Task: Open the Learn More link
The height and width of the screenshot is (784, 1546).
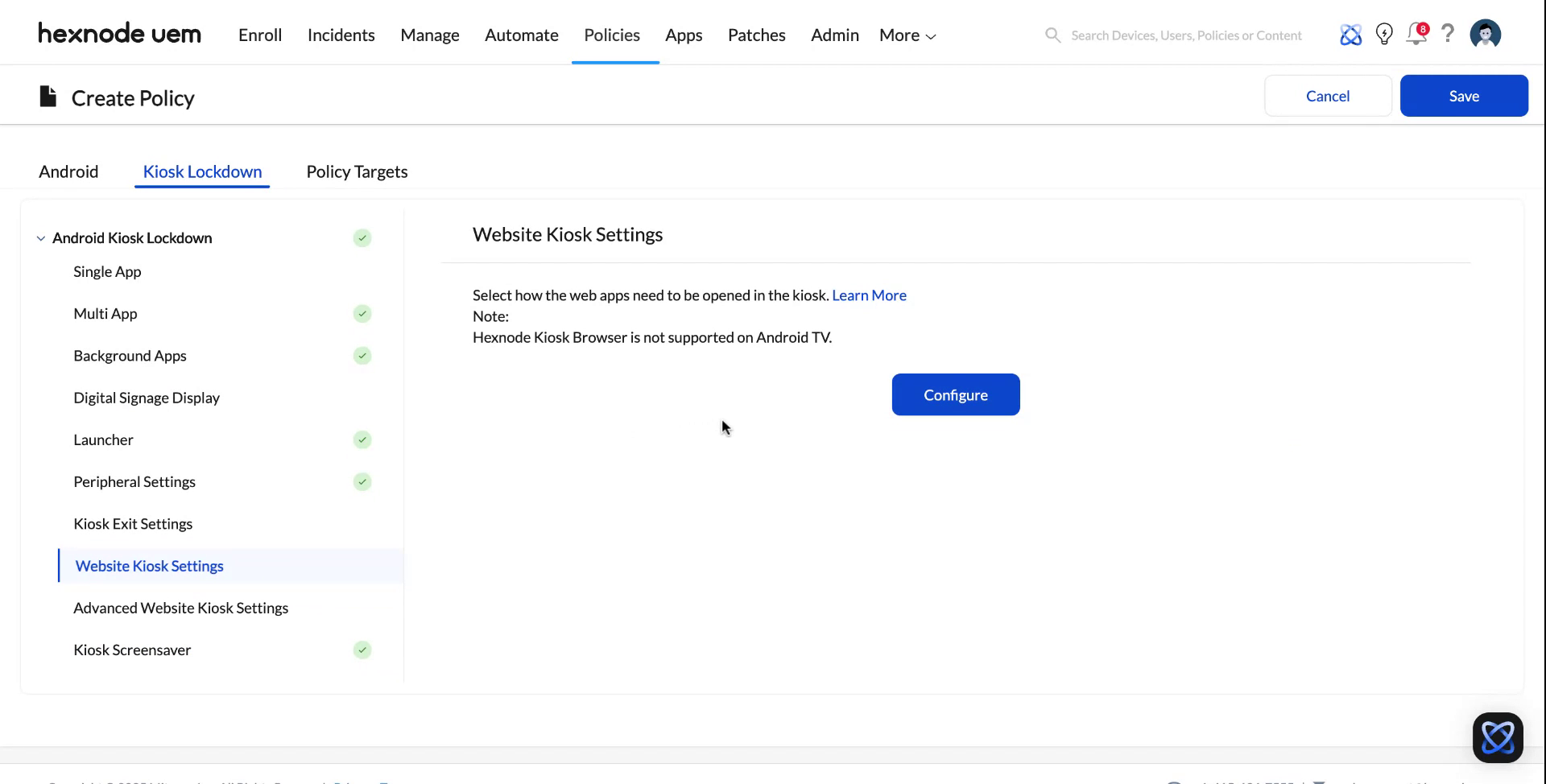Action: (x=869, y=295)
